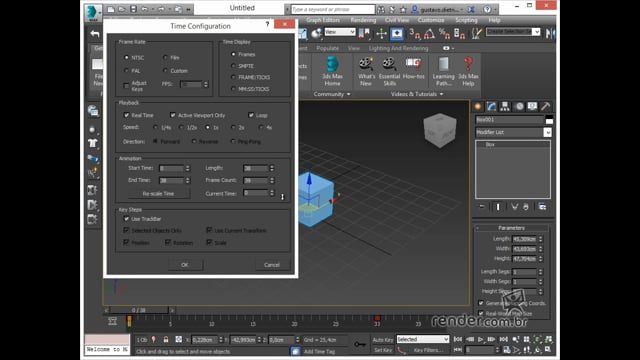Viewport: 640px width, 360px height.
Task: Open the What's New video icon
Action: 366,71
